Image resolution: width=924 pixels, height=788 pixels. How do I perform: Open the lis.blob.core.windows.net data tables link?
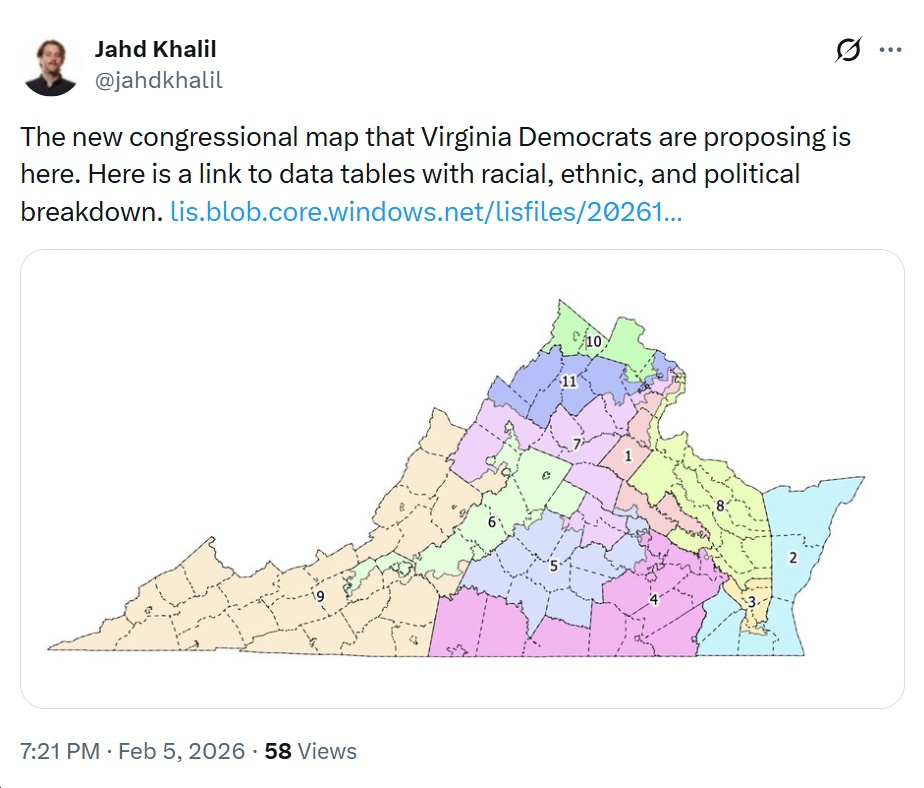426,212
